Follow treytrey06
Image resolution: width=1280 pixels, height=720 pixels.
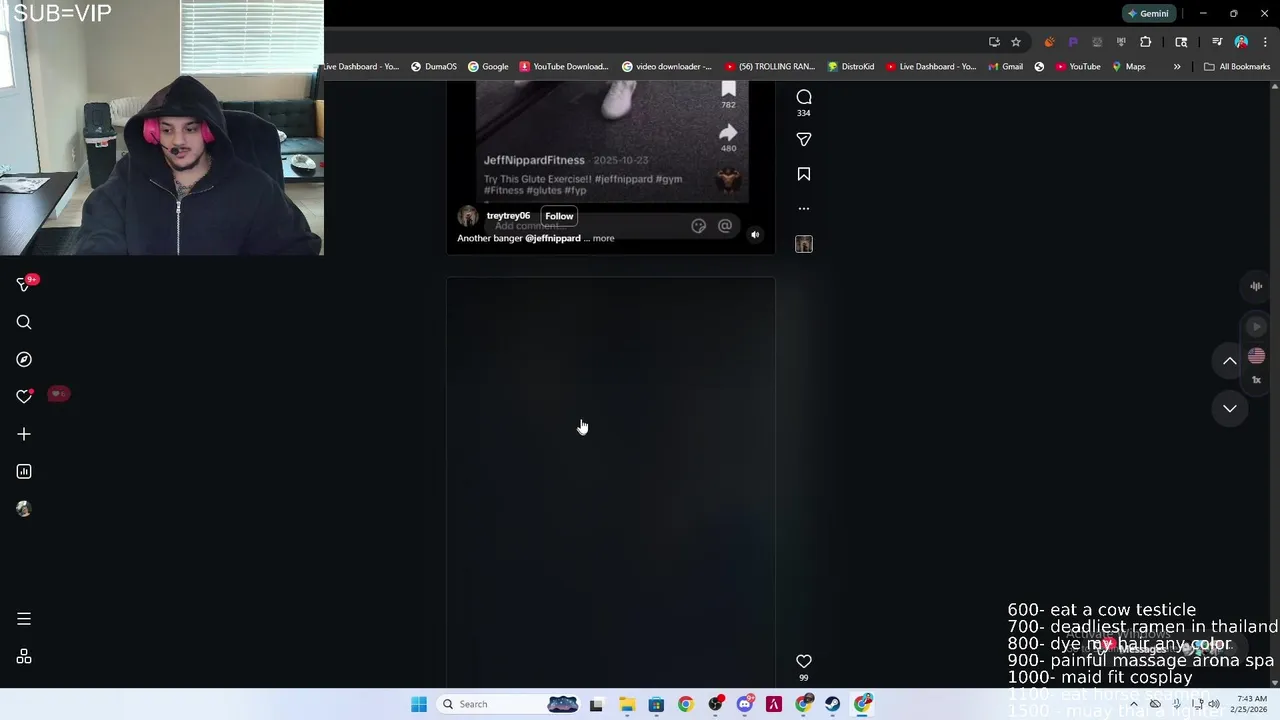[x=559, y=216]
